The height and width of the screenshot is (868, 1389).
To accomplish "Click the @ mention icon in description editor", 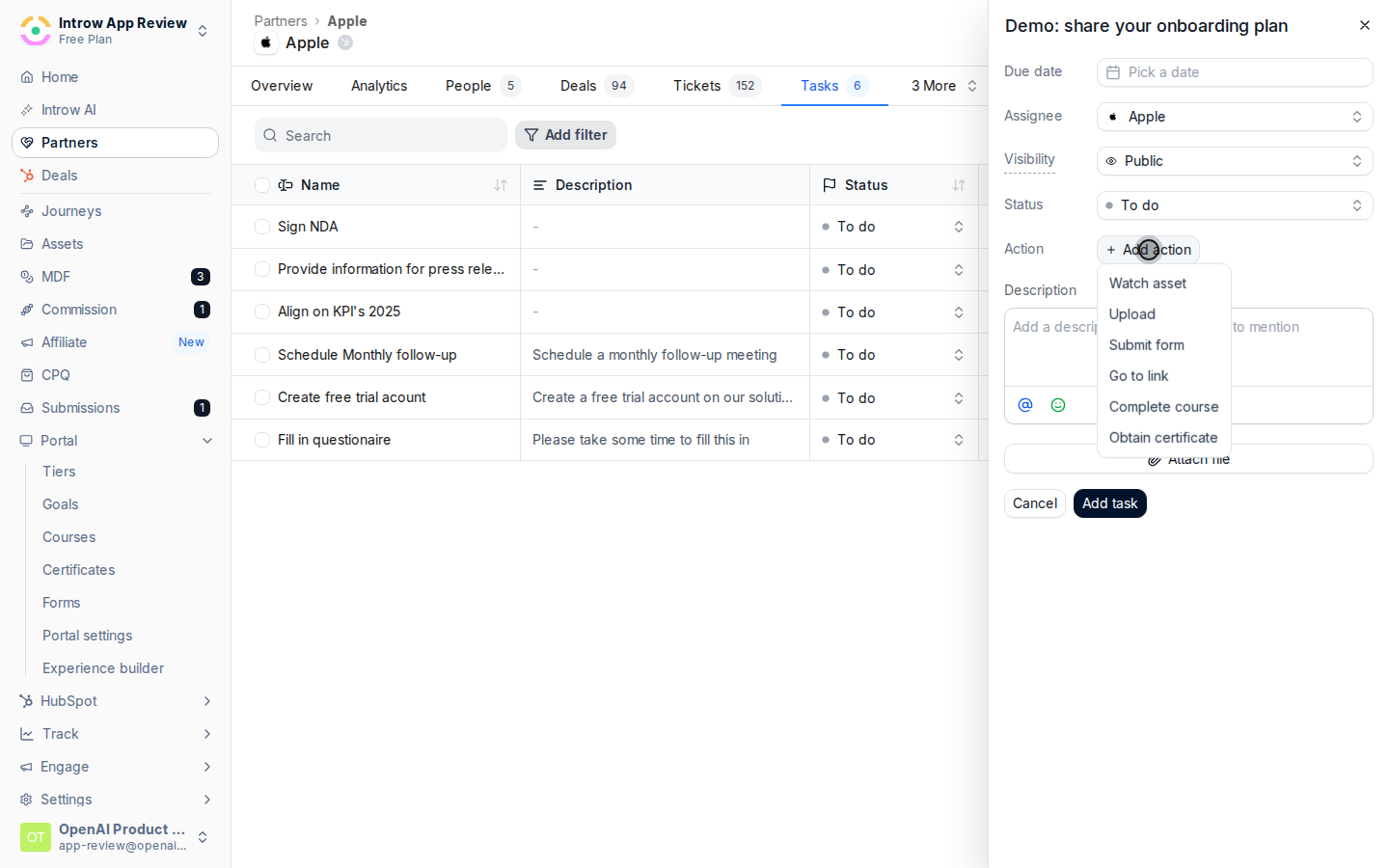I will [x=1025, y=405].
